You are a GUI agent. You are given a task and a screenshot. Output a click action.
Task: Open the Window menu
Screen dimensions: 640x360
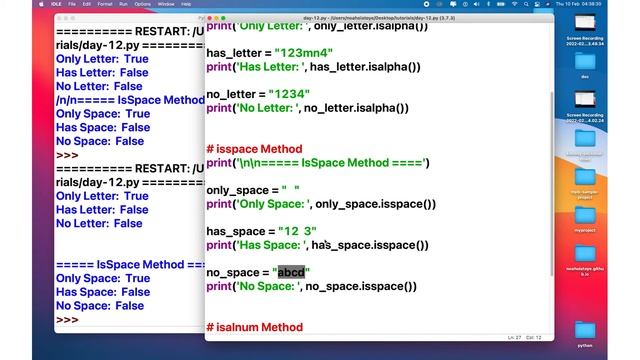coord(166,4)
